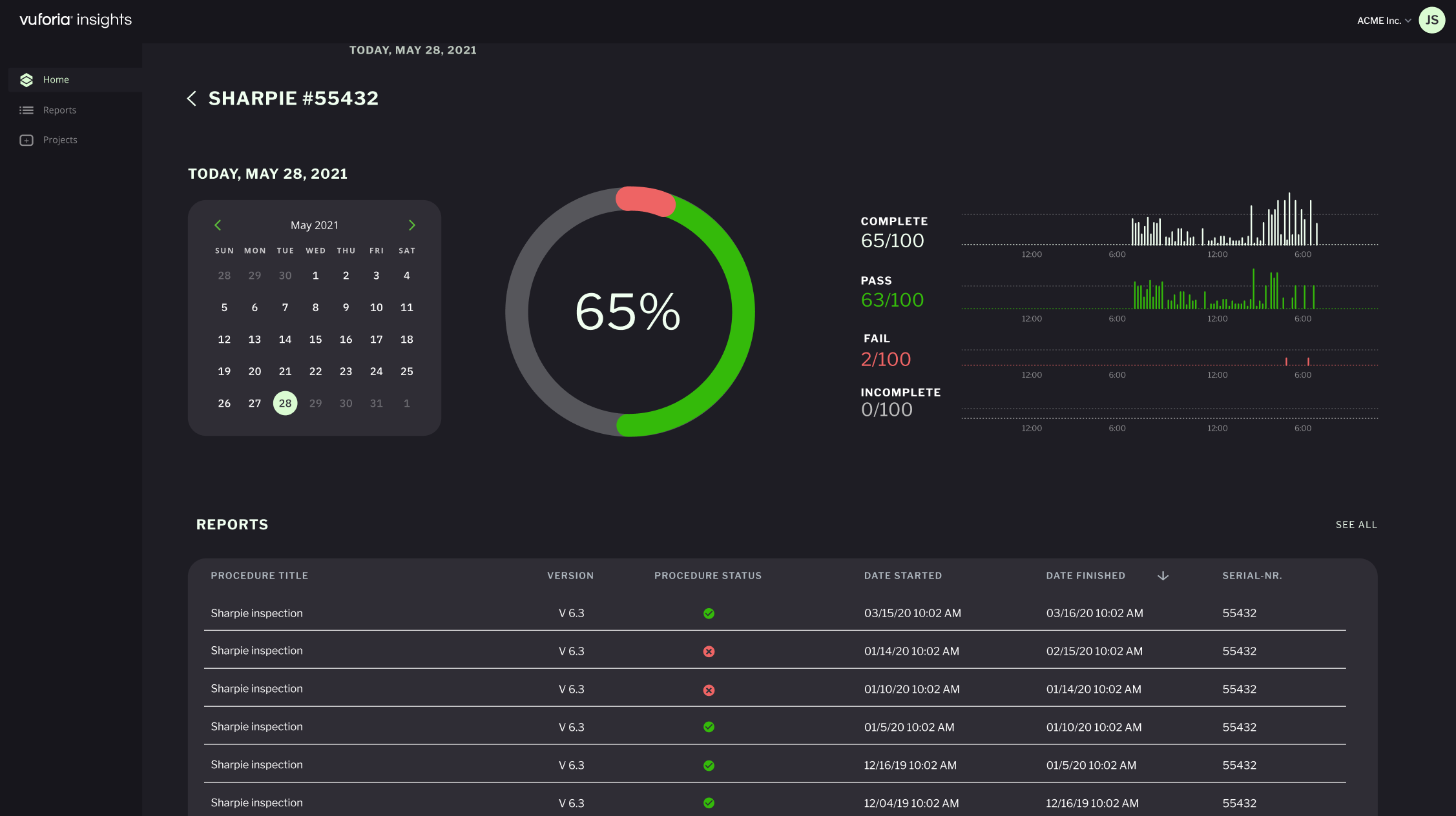Select May 10 in the calendar
Viewport: 1456px width, 816px height.
(x=376, y=308)
